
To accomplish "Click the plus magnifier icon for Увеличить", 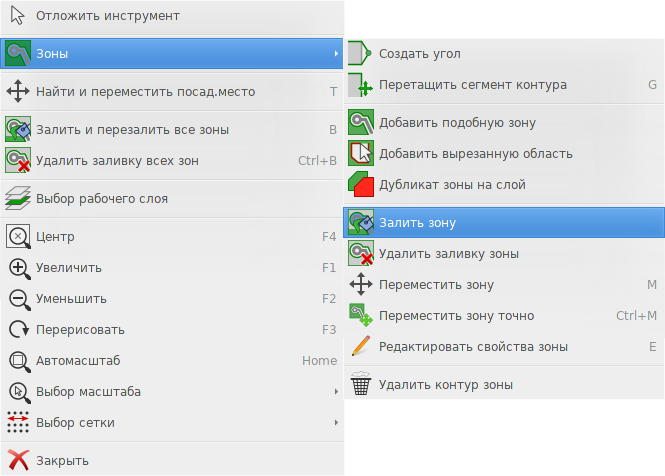I will (x=19, y=268).
